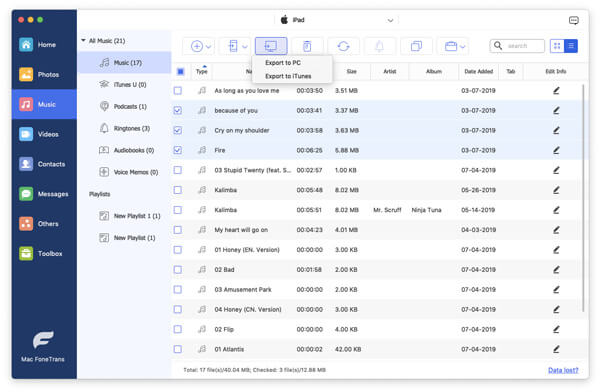Click the duplicate copy toolbar icon
Image resolution: width=600 pixels, height=392 pixels.
416,46
